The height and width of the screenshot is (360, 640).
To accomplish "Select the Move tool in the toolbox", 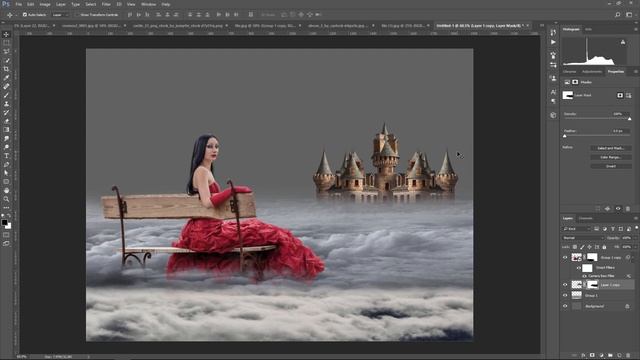I will (6, 34).
